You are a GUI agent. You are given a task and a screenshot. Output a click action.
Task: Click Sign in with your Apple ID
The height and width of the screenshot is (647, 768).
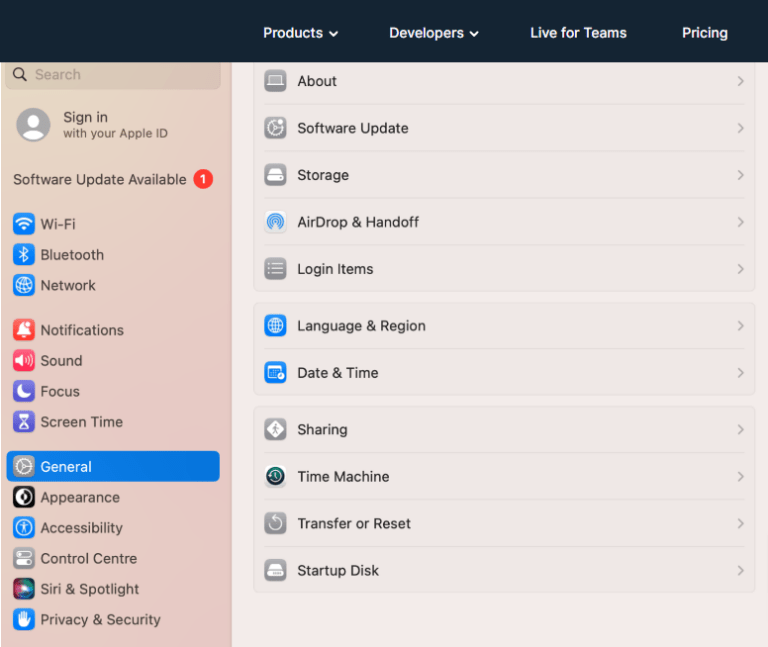click(115, 124)
